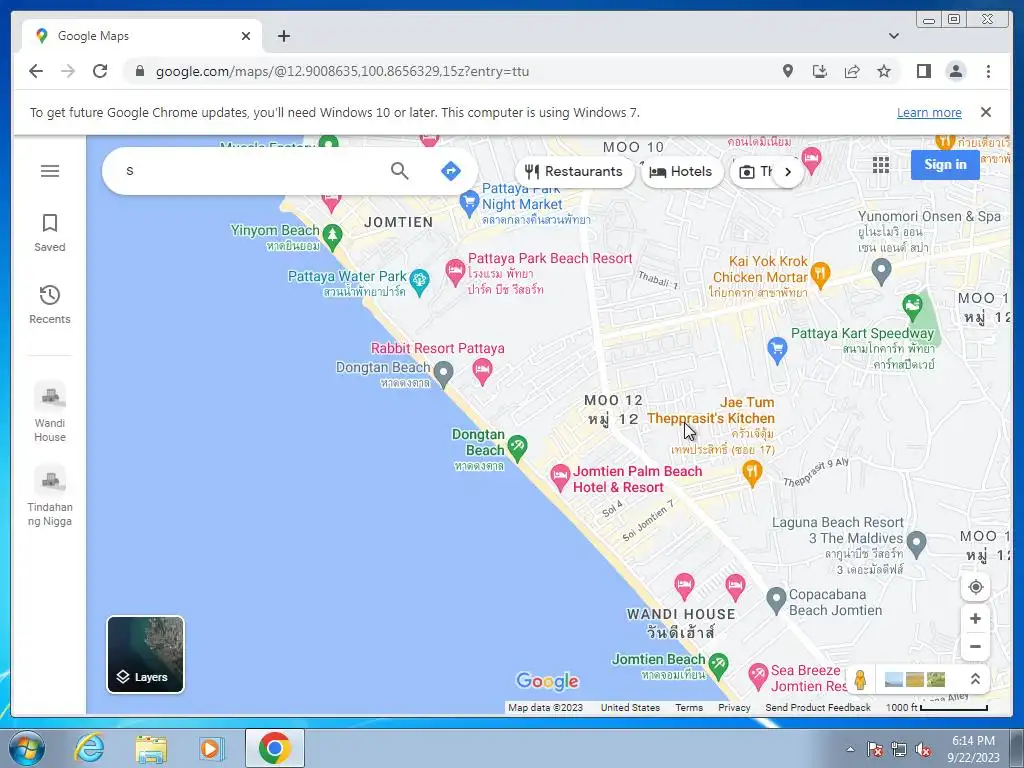Select the Street View pegman
The height and width of the screenshot is (768, 1024).
861,679
